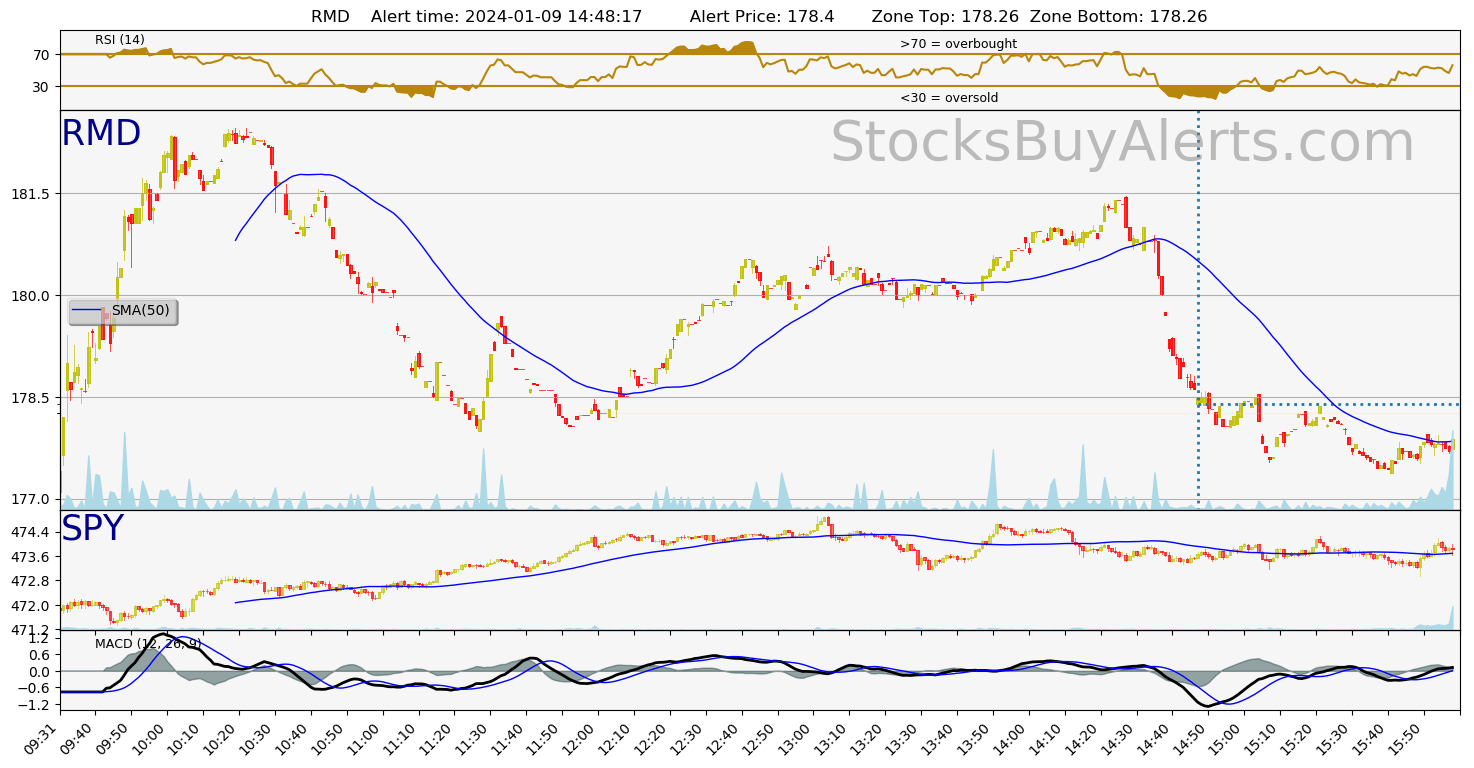This screenshot has width=1474, height=768.
Task: Click the MACD -1.2 axis label
Action: [35, 706]
